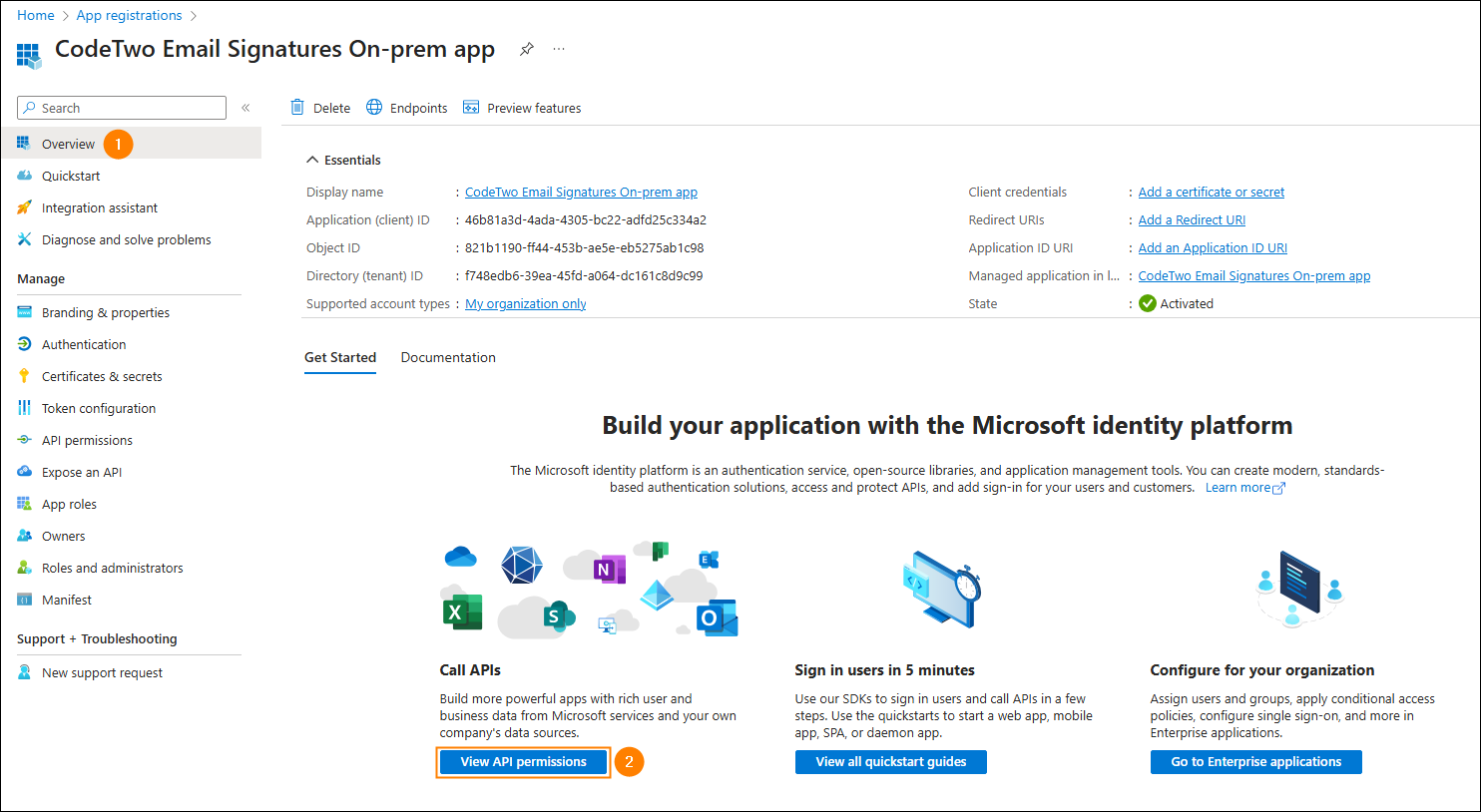Open Integration assistant rocket icon

click(x=25, y=208)
